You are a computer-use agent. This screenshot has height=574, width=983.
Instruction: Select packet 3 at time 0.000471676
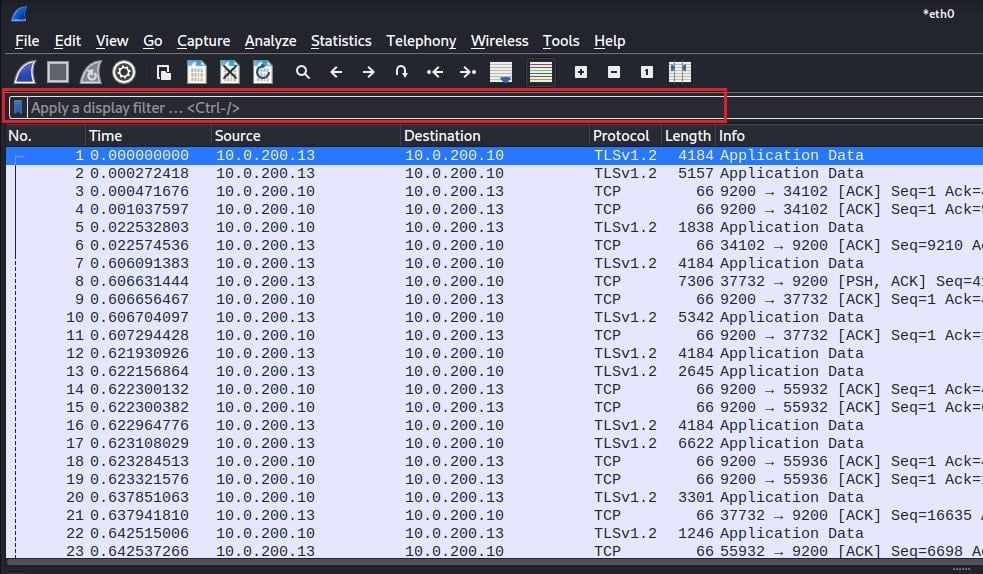[495, 192]
